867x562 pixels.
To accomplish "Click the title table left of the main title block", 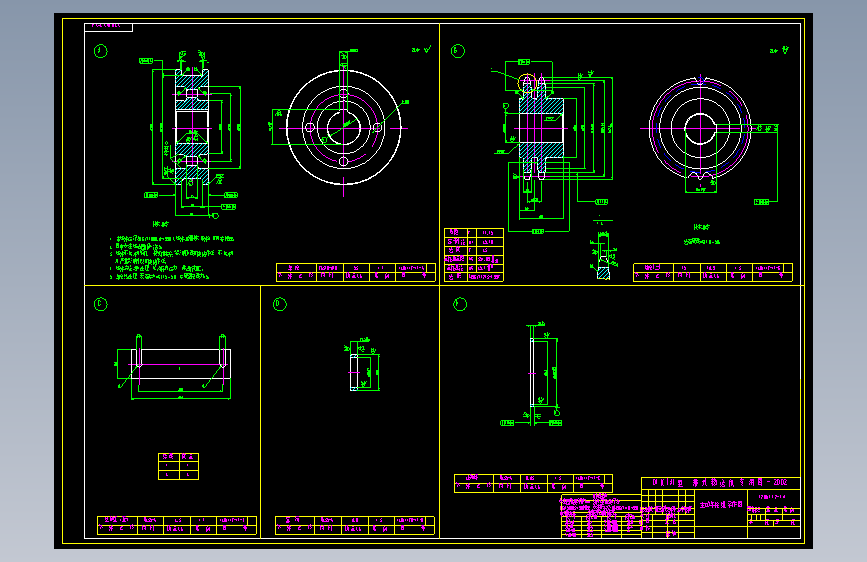I will click(533, 483).
